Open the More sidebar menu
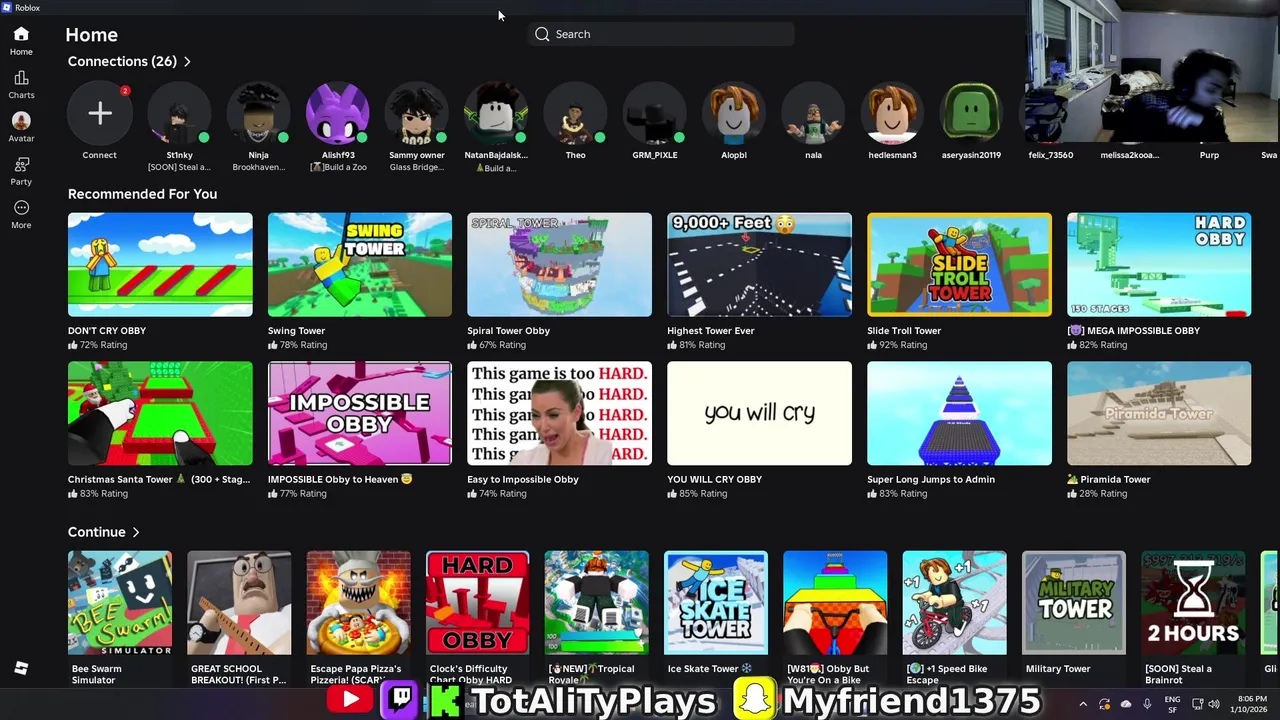Viewport: 1280px width, 720px height. click(21, 214)
